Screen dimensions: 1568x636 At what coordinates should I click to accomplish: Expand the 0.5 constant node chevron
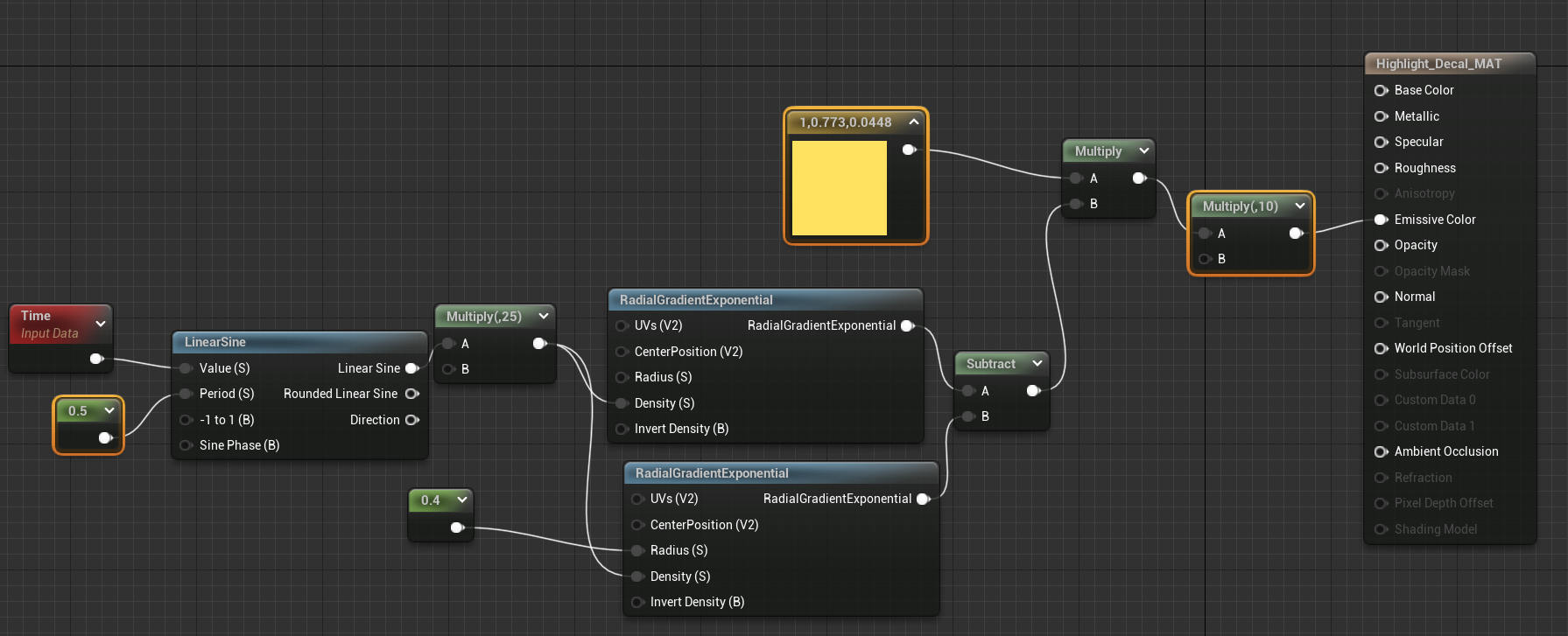[109, 410]
